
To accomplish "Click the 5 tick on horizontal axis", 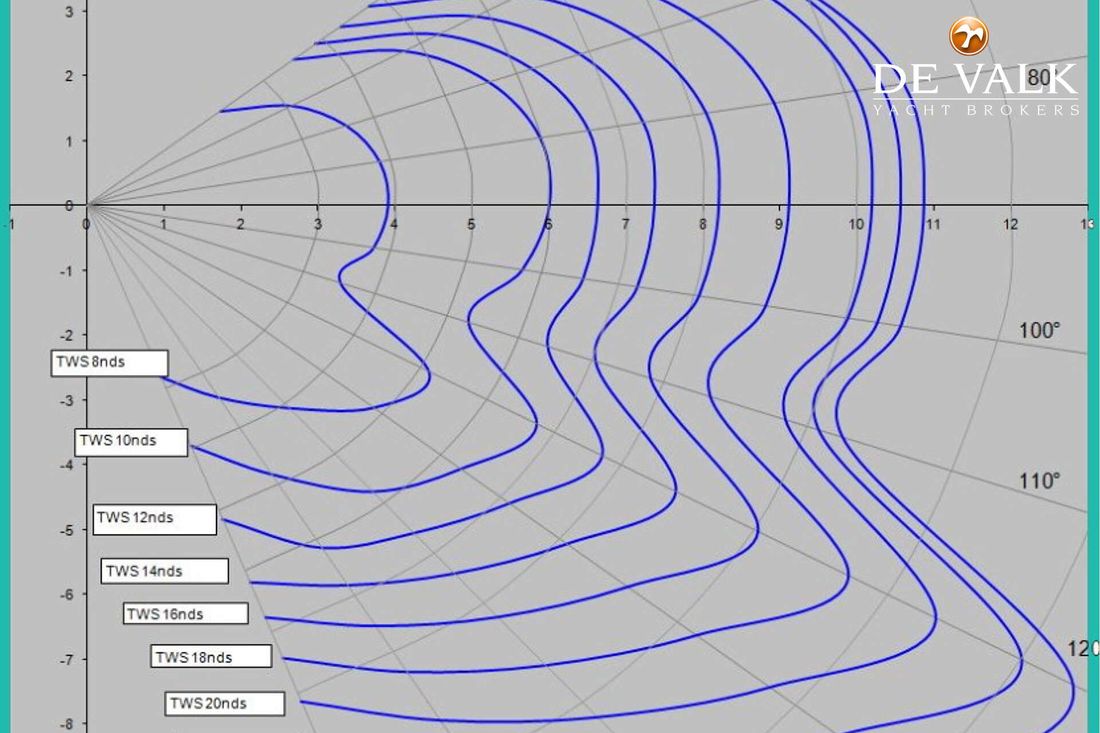I will click(x=471, y=225).
